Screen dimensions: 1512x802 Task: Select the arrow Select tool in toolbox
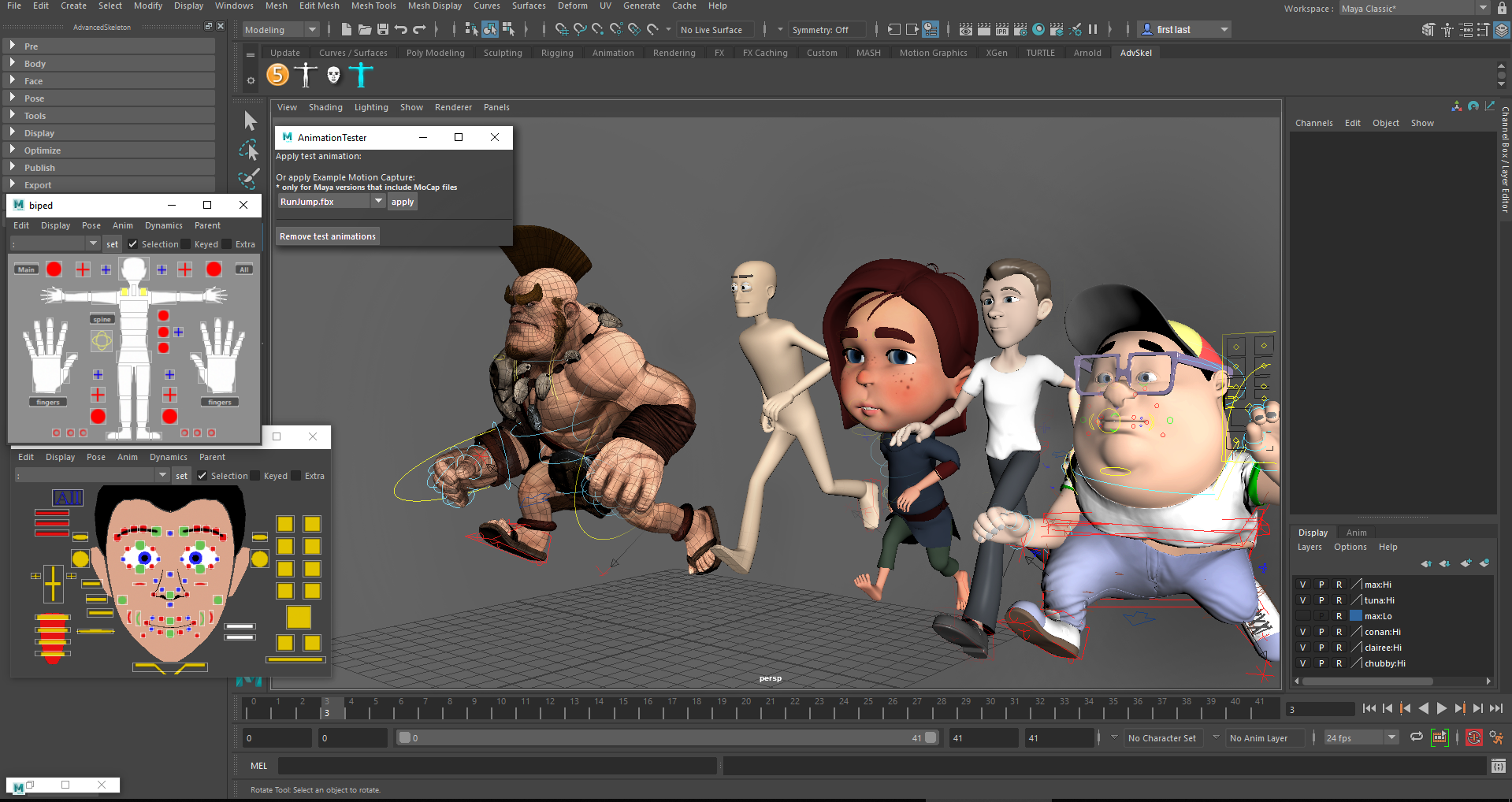[x=250, y=121]
